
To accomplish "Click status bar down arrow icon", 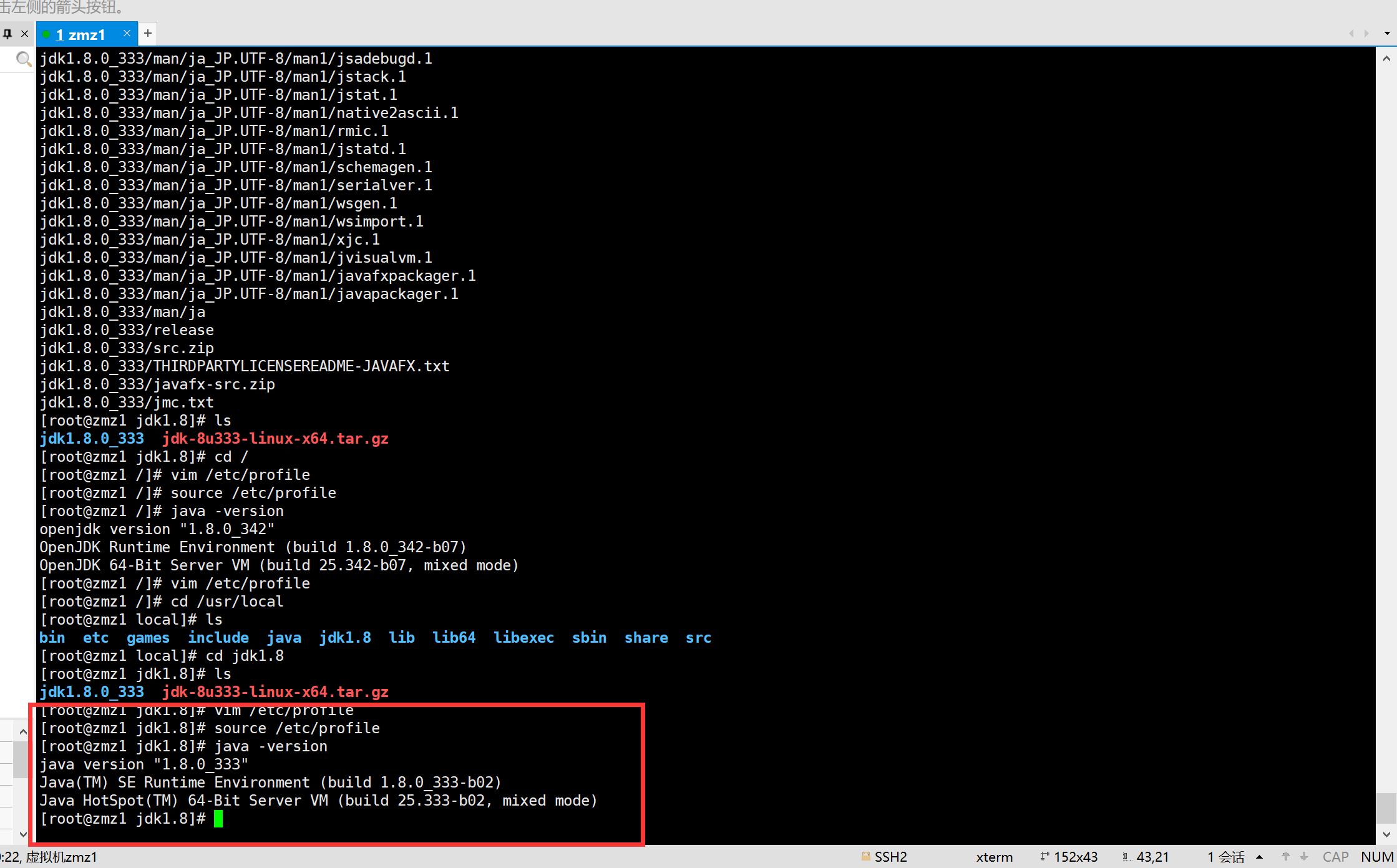I will tap(1303, 857).
